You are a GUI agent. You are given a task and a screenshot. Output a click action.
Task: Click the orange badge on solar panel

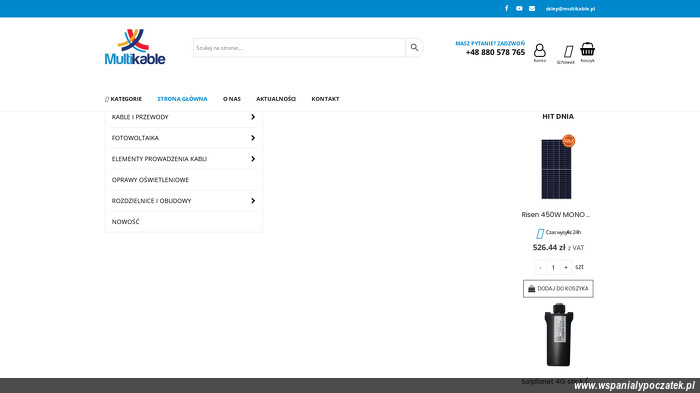tap(568, 141)
